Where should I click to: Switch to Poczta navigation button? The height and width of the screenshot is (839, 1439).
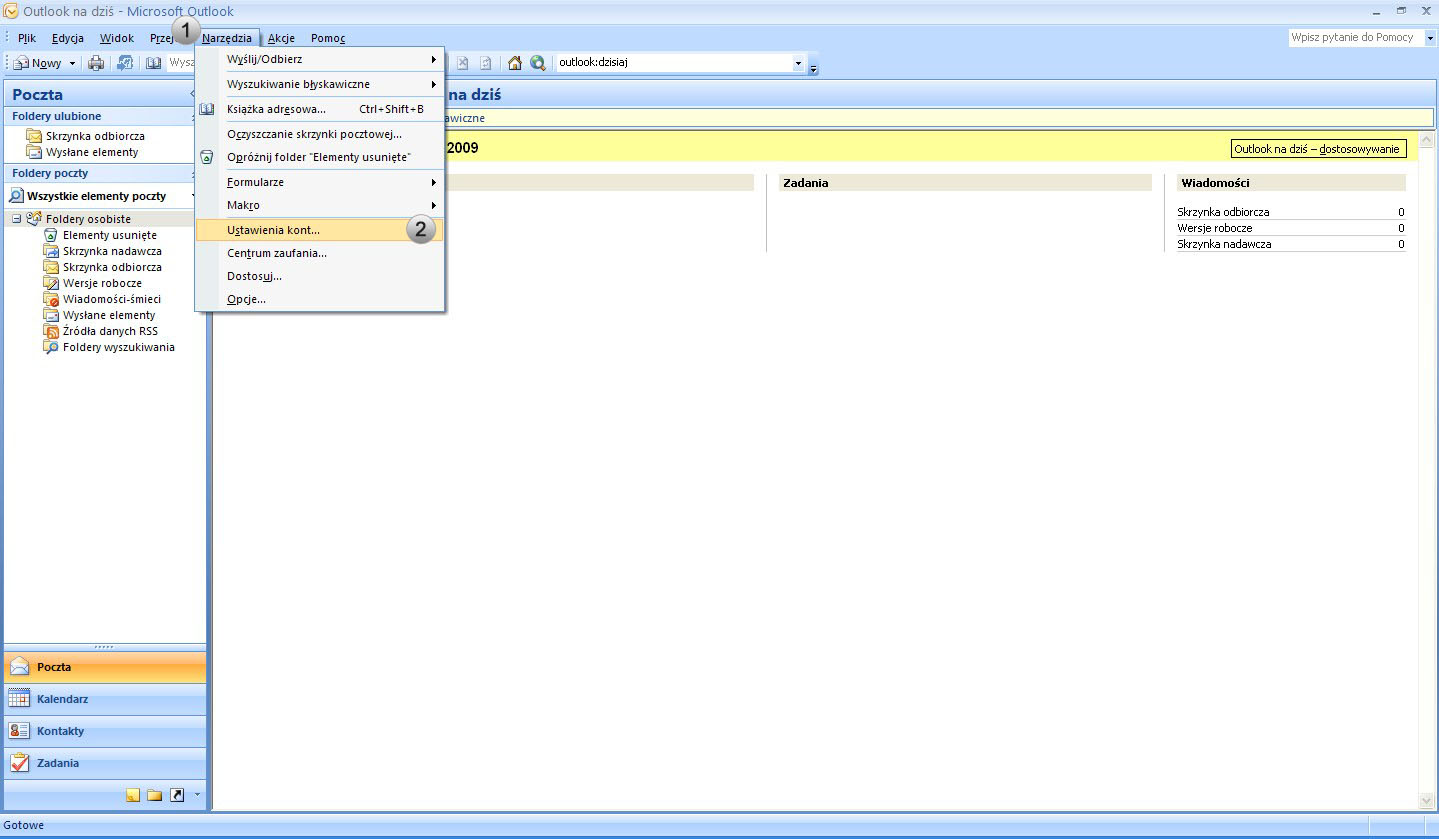pyautogui.click(x=105, y=667)
